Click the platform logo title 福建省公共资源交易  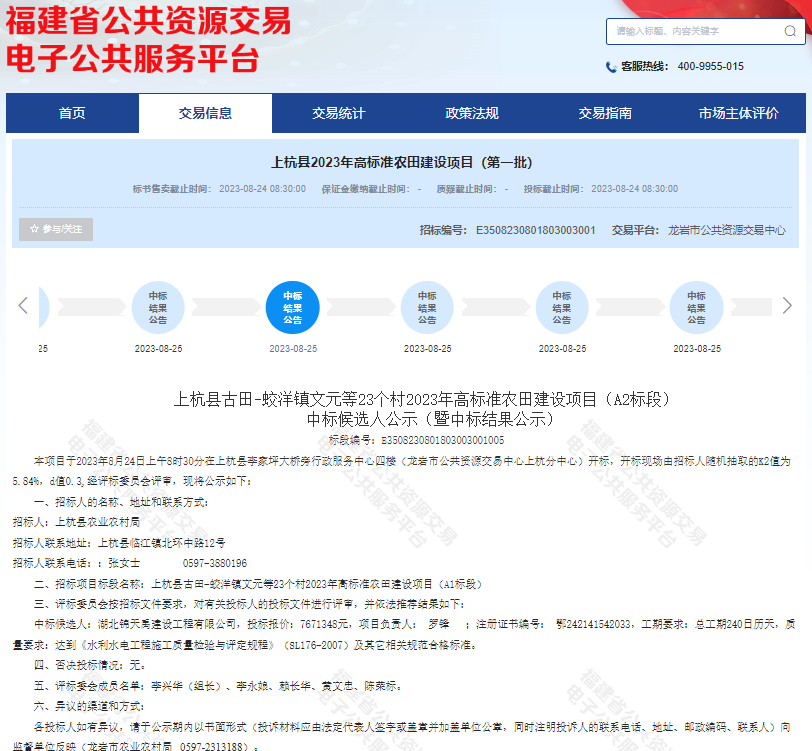148,20
